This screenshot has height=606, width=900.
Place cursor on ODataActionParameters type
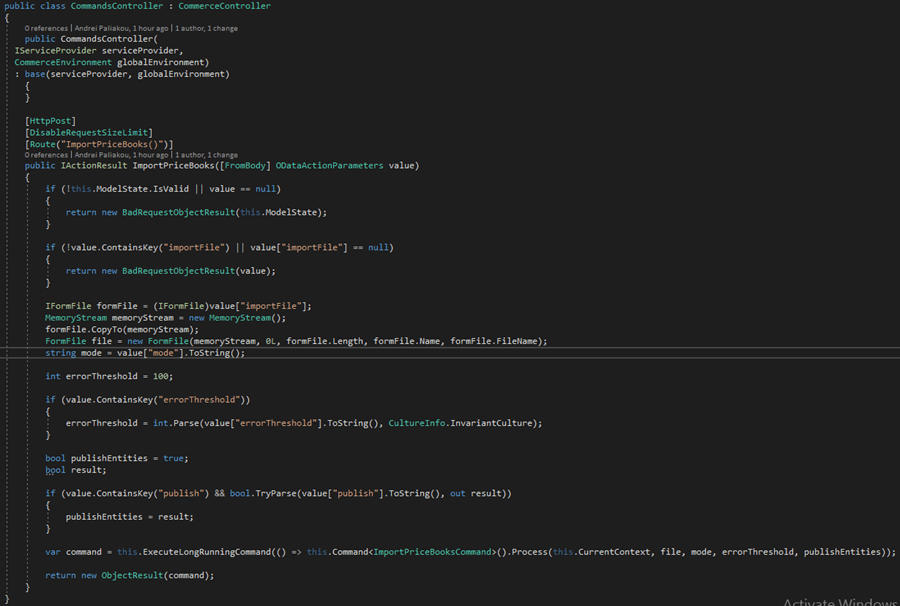(x=329, y=166)
